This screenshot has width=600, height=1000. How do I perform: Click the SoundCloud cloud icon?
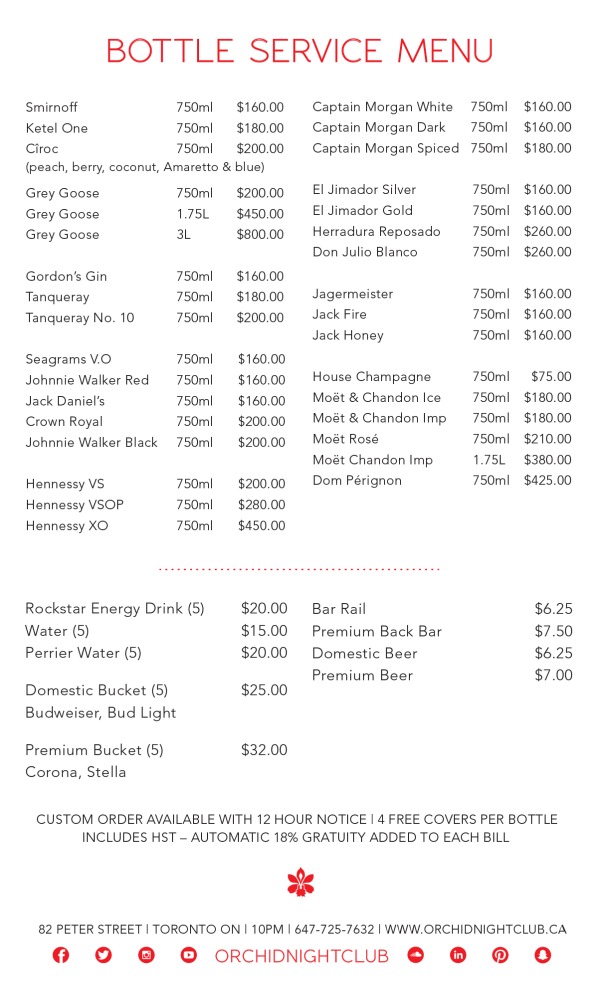(x=416, y=955)
